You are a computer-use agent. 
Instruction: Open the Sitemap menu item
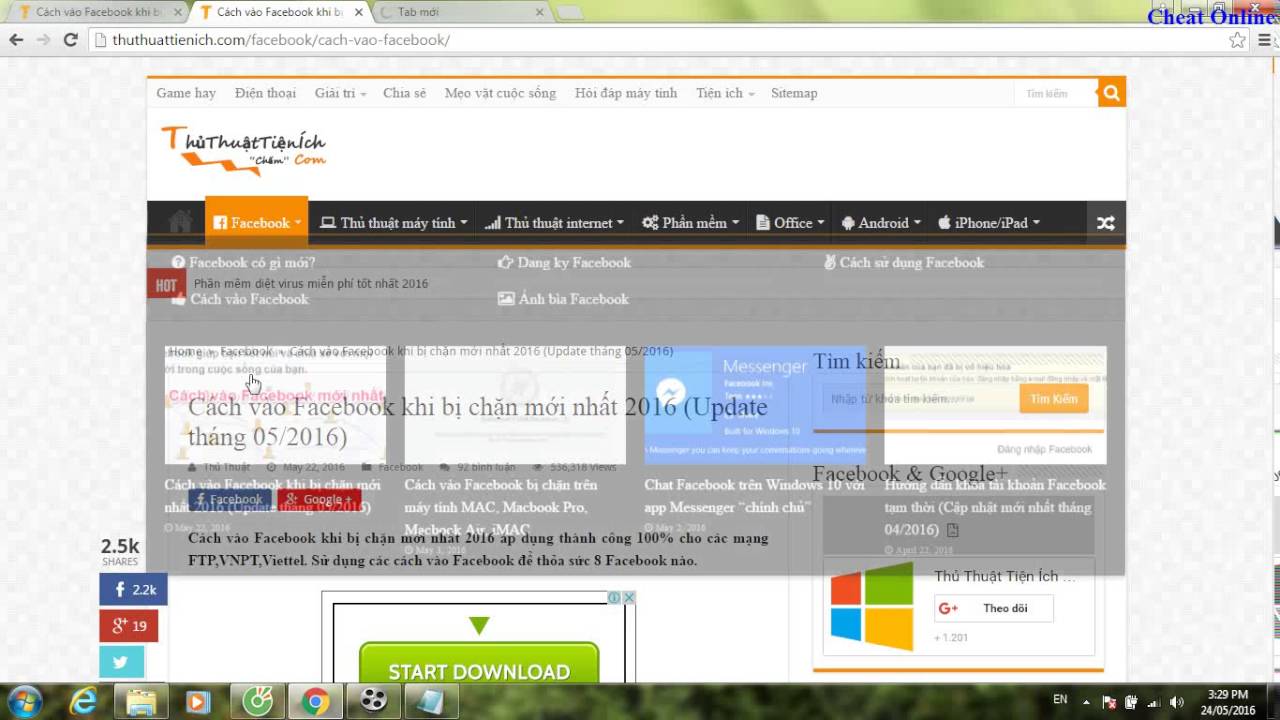(794, 93)
